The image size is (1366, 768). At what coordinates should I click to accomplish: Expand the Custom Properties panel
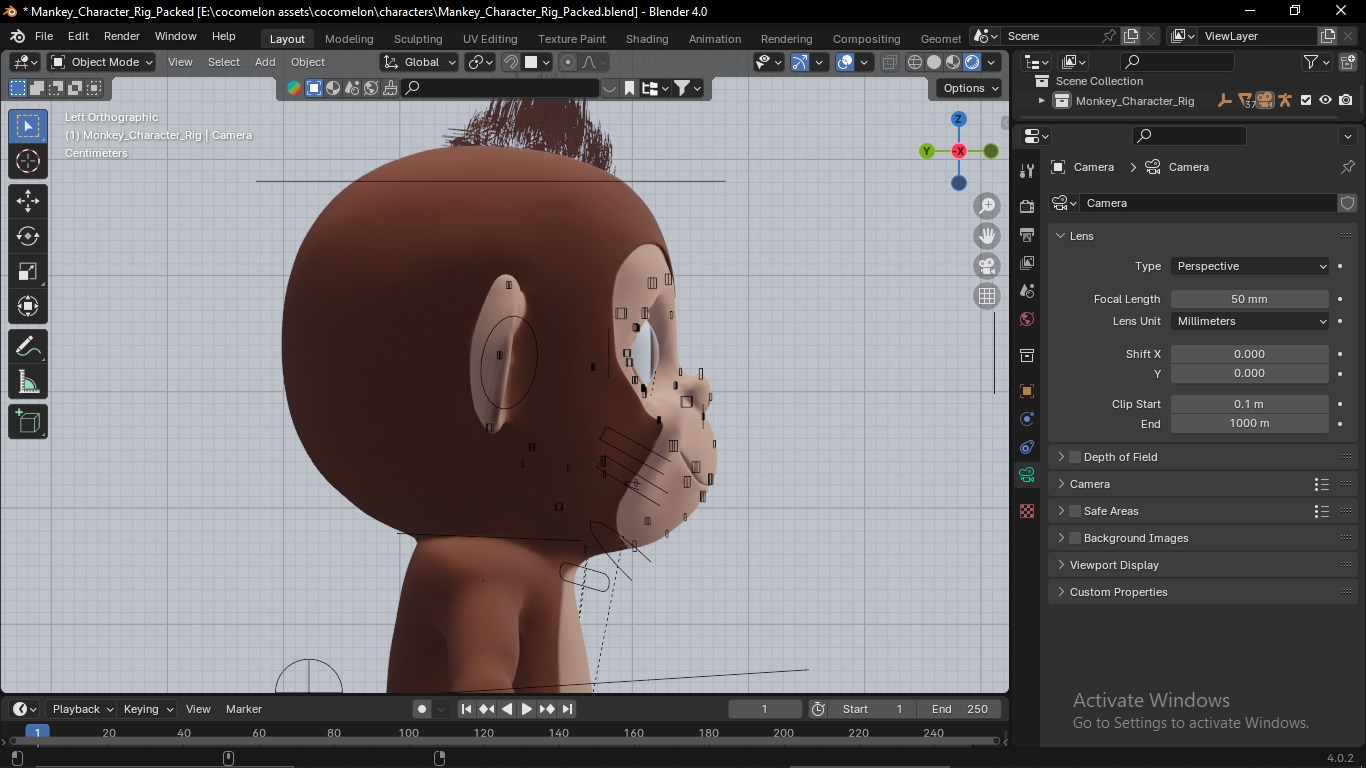click(x=1118, y=592)
